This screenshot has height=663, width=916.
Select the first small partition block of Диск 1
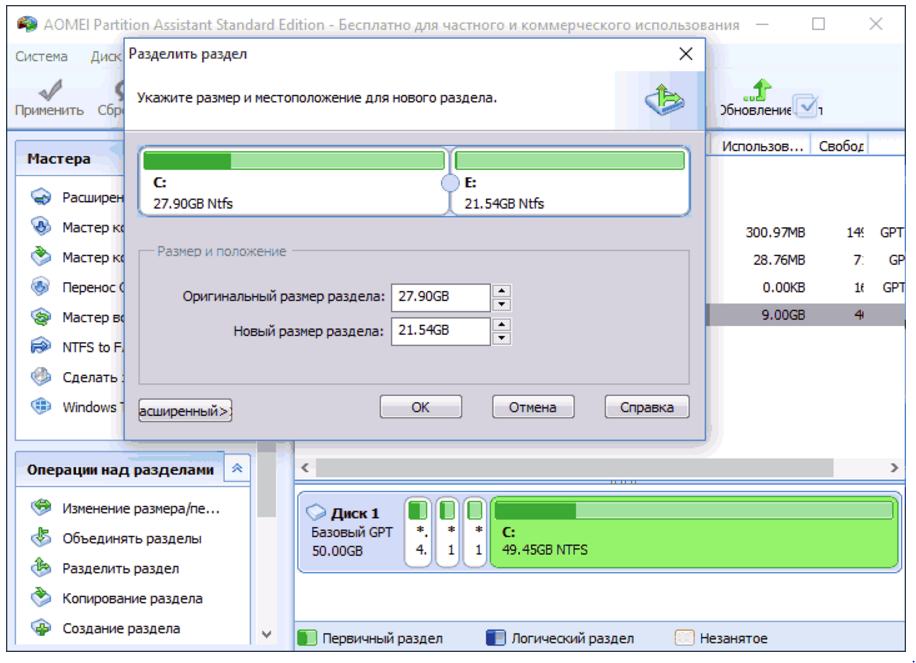[x=418, y=531]
